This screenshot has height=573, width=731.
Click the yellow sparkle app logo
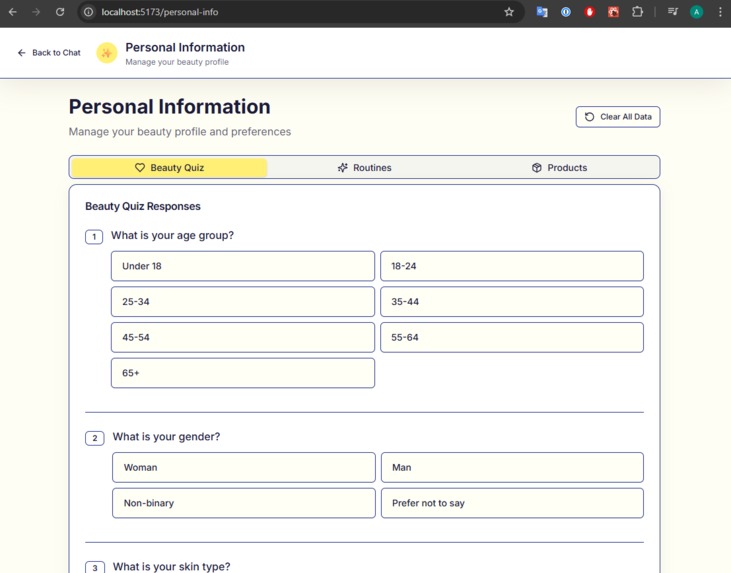107,53
